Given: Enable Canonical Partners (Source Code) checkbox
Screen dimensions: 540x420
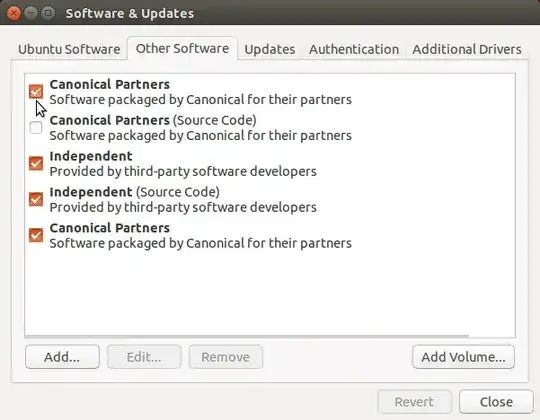Looking at the screenshot, I should (36, 128).
